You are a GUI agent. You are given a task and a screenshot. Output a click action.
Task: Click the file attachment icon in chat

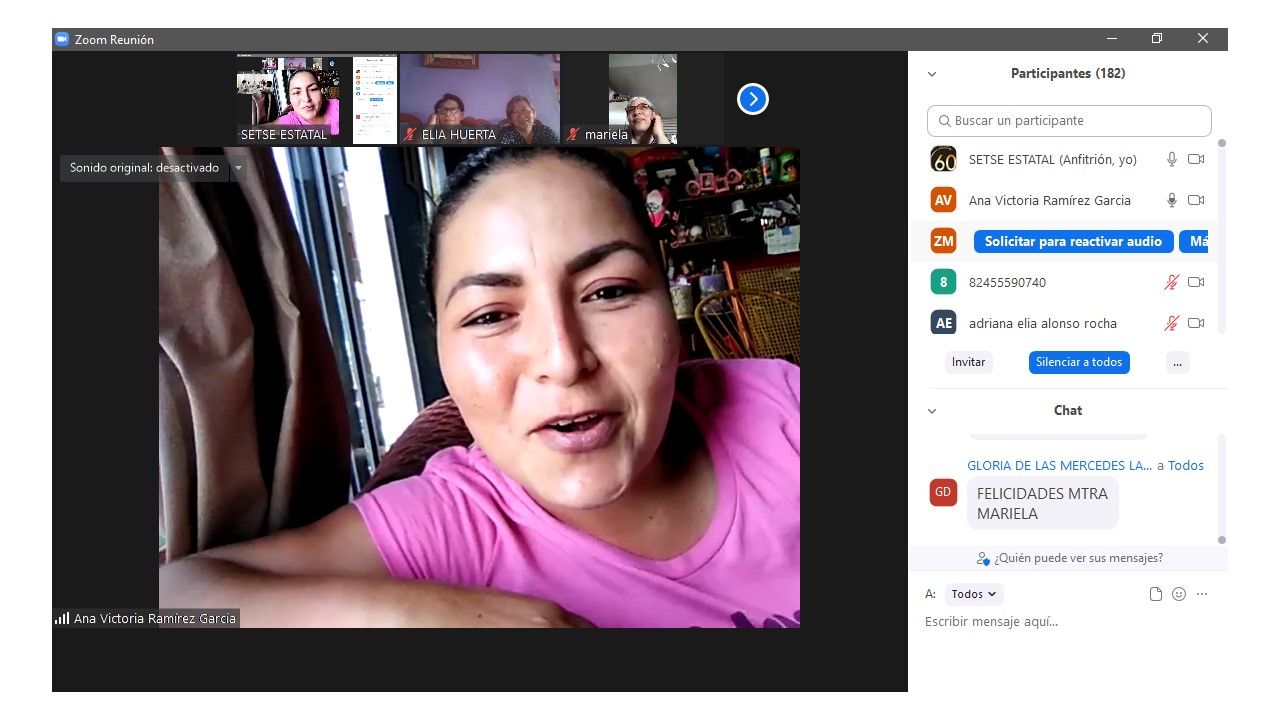pyautogui.click(x=1156, y=594)
